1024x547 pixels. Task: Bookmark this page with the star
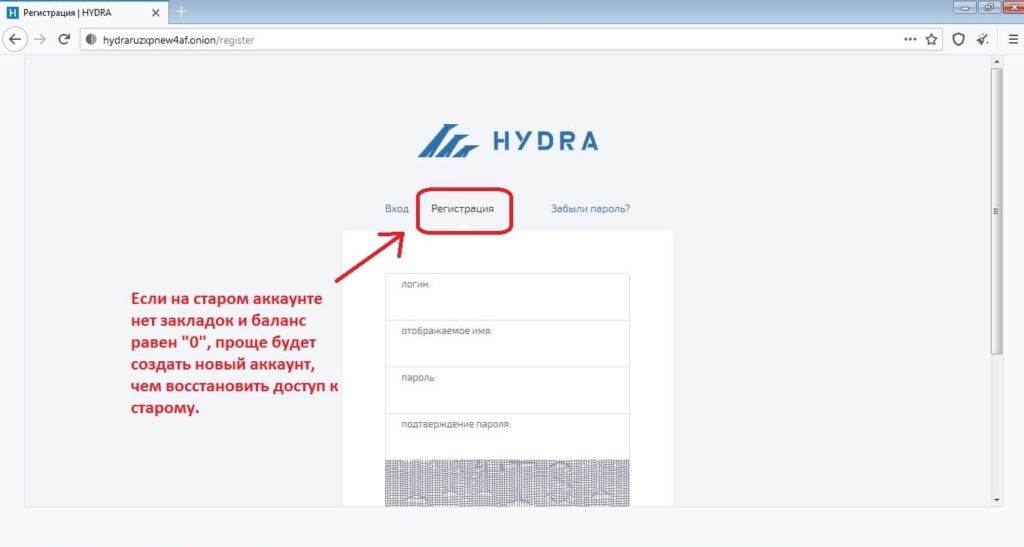[931, 40]
